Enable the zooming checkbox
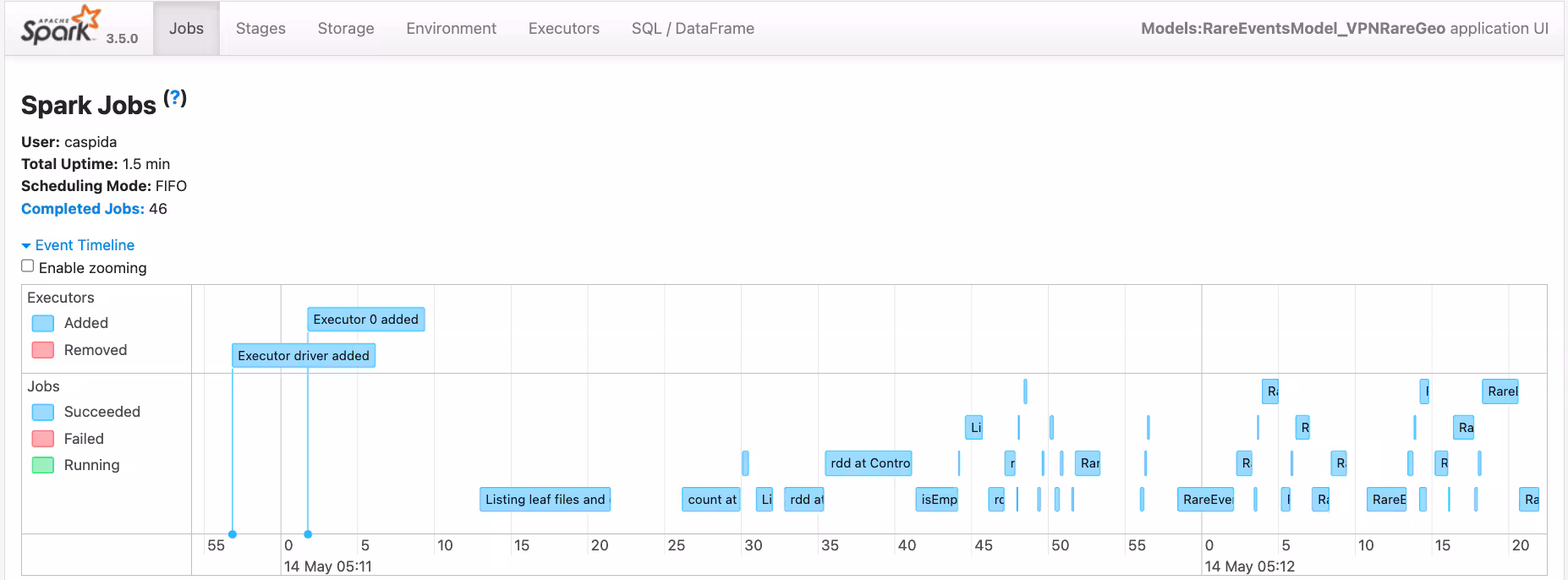Screen dimensions: 1568x580 28,266
